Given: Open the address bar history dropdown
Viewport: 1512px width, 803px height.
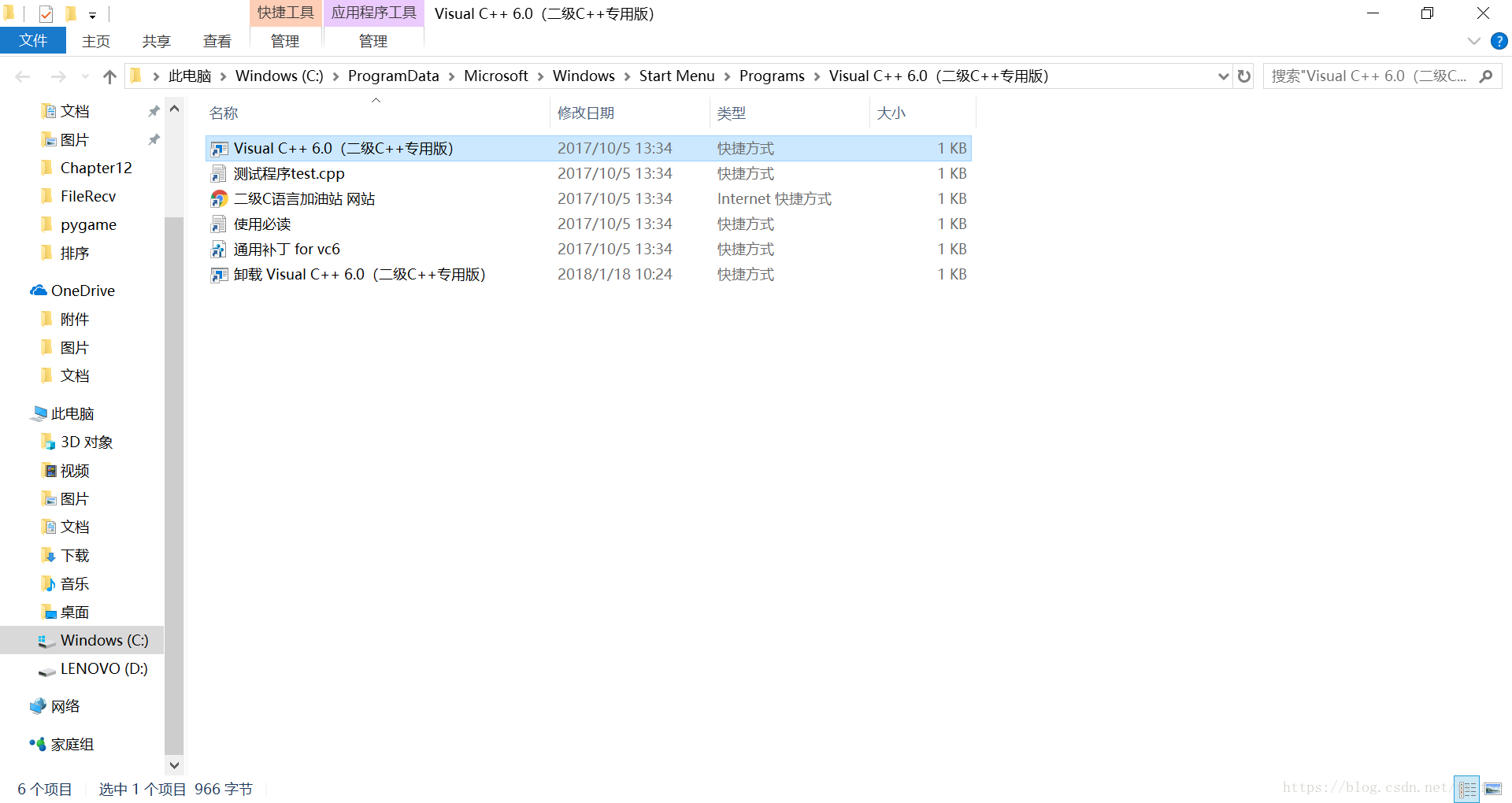Looking at the screenshot, I should pos(1223,76).
